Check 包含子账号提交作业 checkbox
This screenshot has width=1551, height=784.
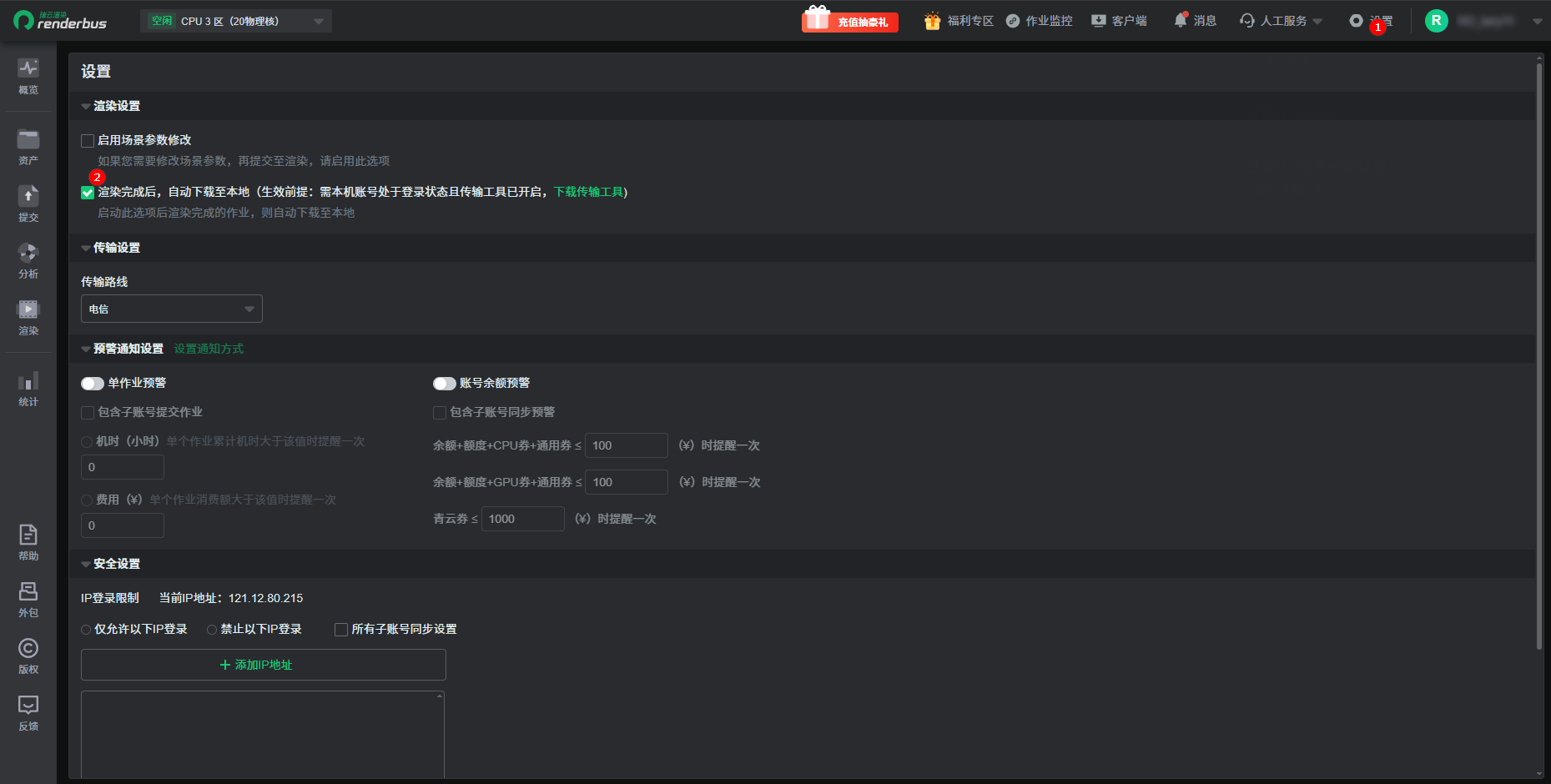click(x=88, y=413)
